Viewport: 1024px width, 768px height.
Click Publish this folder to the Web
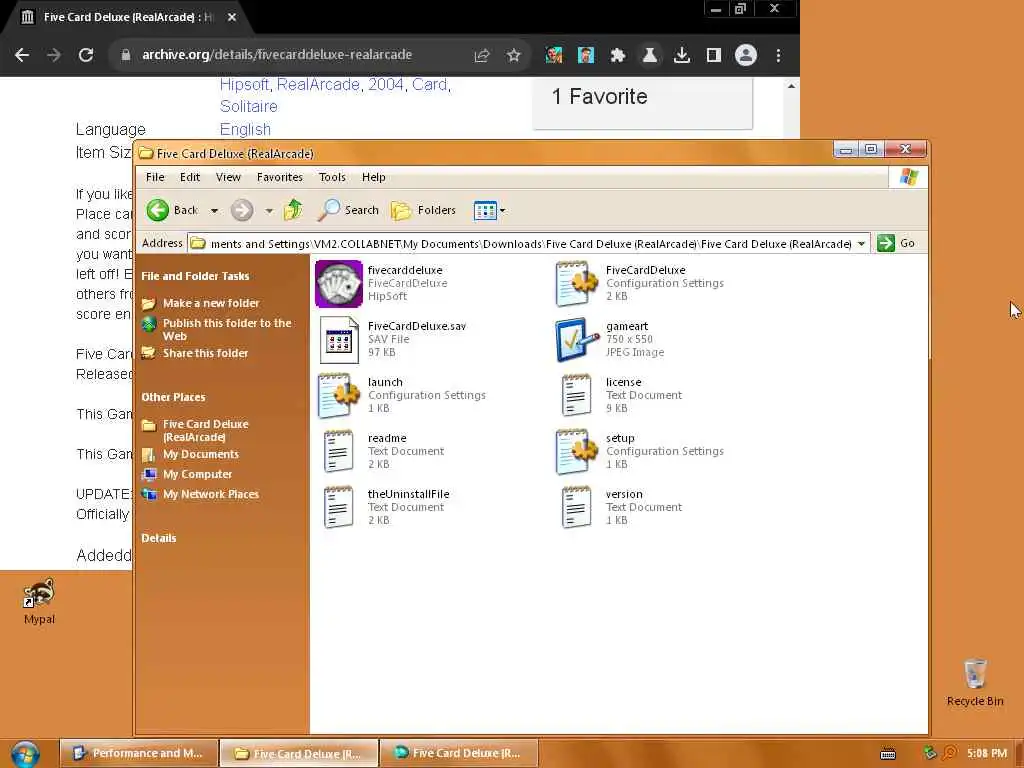pos(226,329)
